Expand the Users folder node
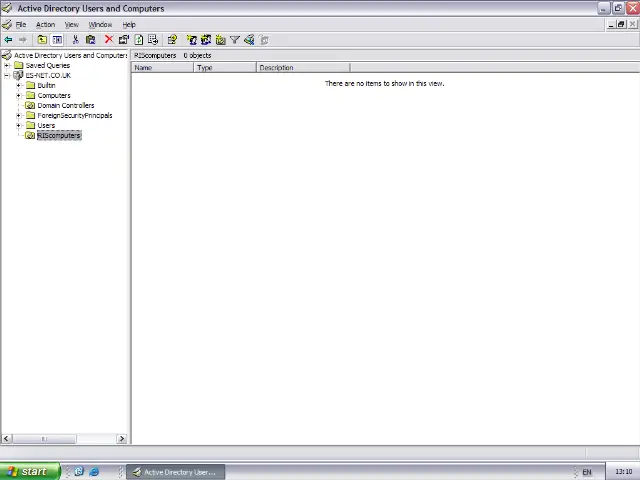Screen dimensions: 640x480 coord(19,126)
